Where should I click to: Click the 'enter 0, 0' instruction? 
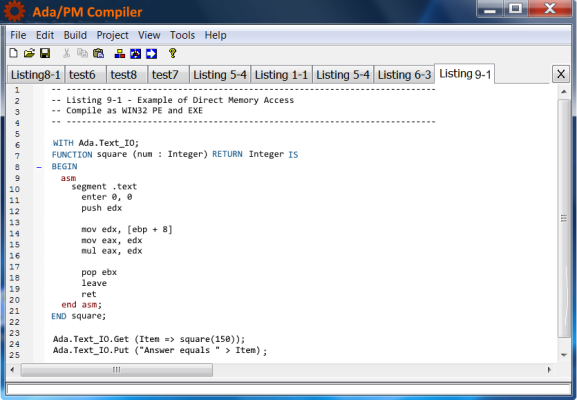tap(107, 197)
